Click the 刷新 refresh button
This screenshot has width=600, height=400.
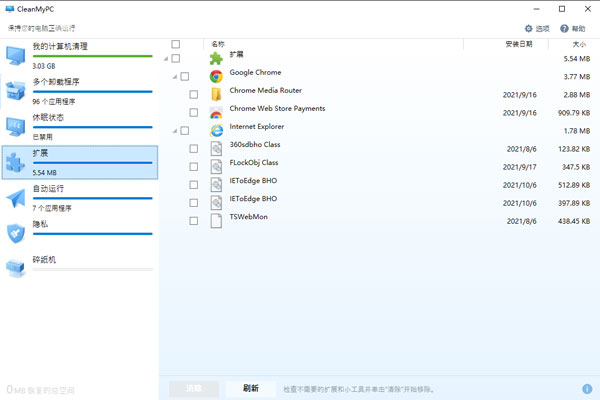coord(251,389)
